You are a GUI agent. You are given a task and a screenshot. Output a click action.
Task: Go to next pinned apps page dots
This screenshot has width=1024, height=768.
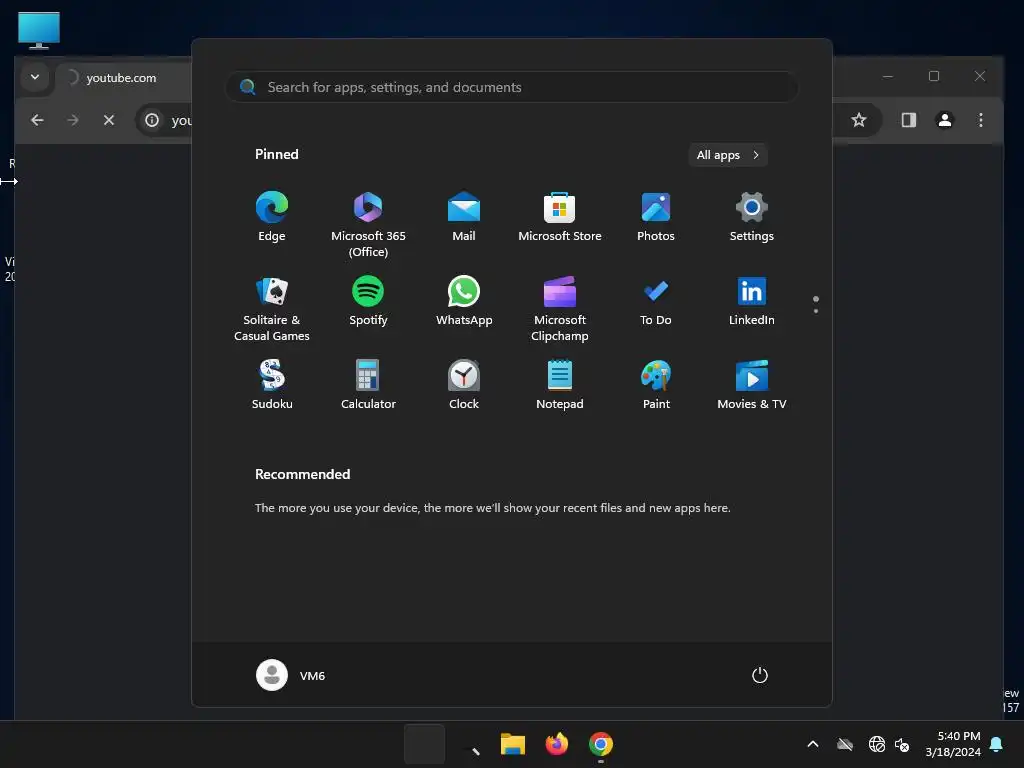tap(816, 304)
